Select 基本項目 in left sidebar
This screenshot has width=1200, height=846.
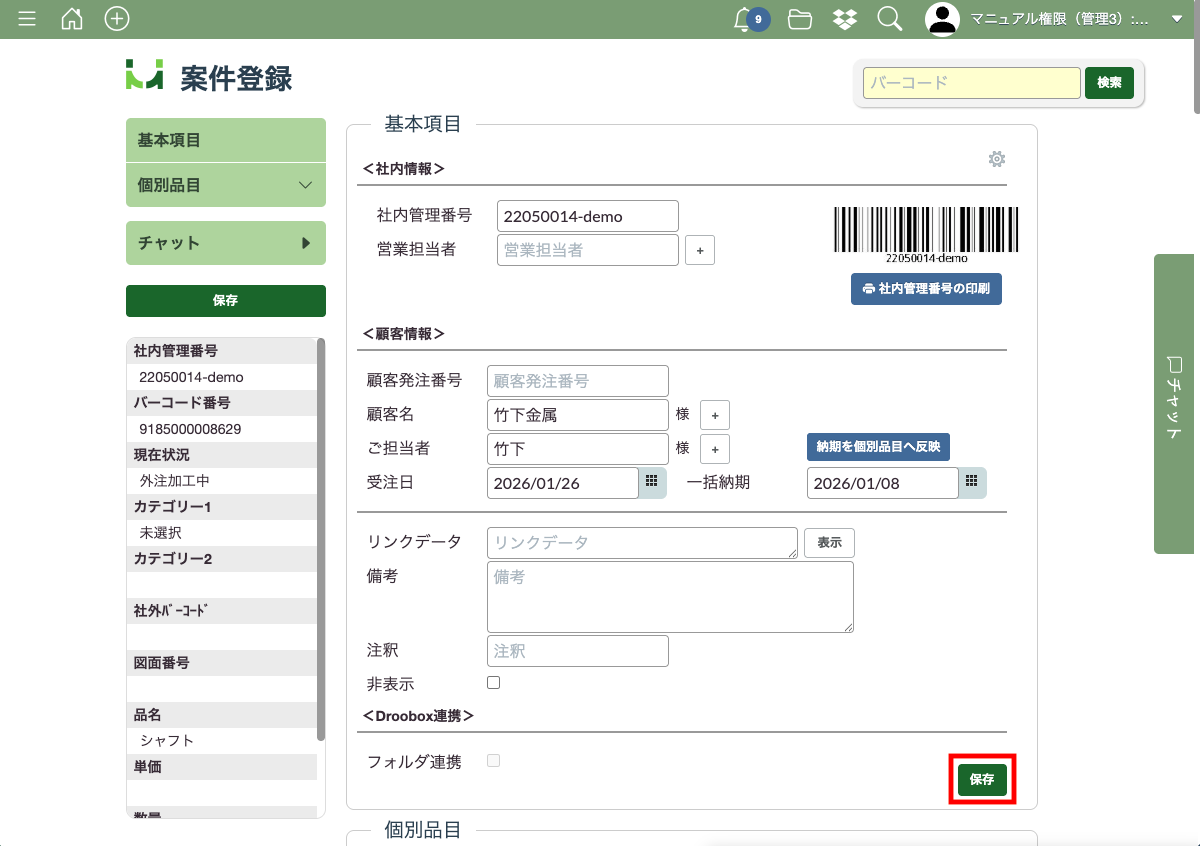[225, 141]
